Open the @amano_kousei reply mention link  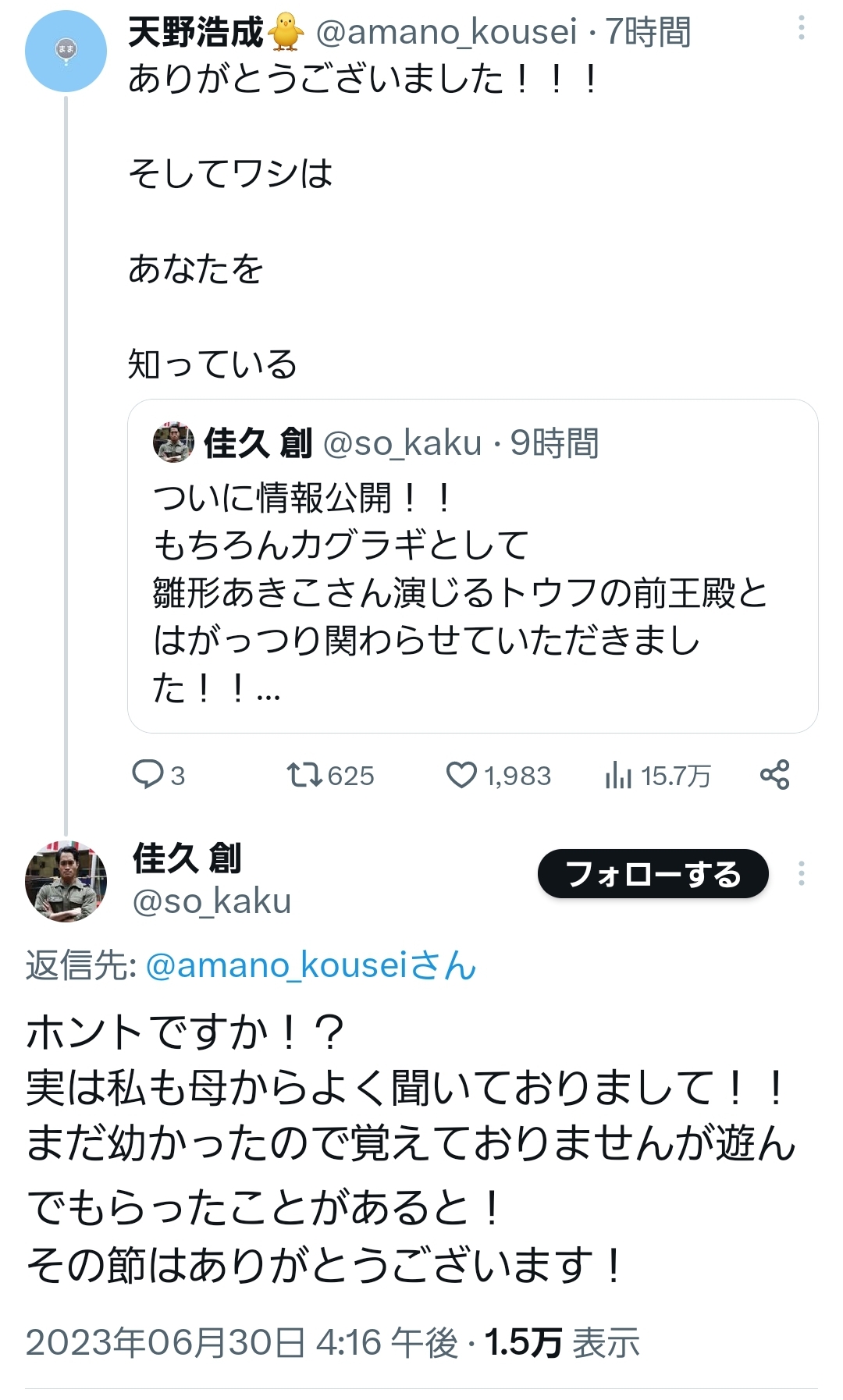coord(311,965)
